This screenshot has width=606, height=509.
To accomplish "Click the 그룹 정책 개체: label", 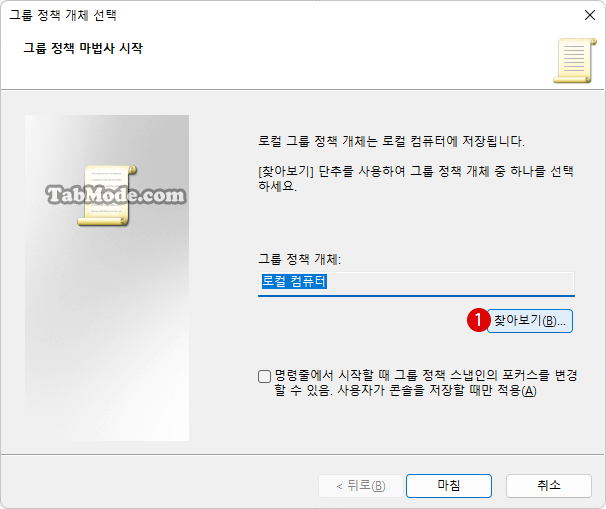I will pos(300,259).
